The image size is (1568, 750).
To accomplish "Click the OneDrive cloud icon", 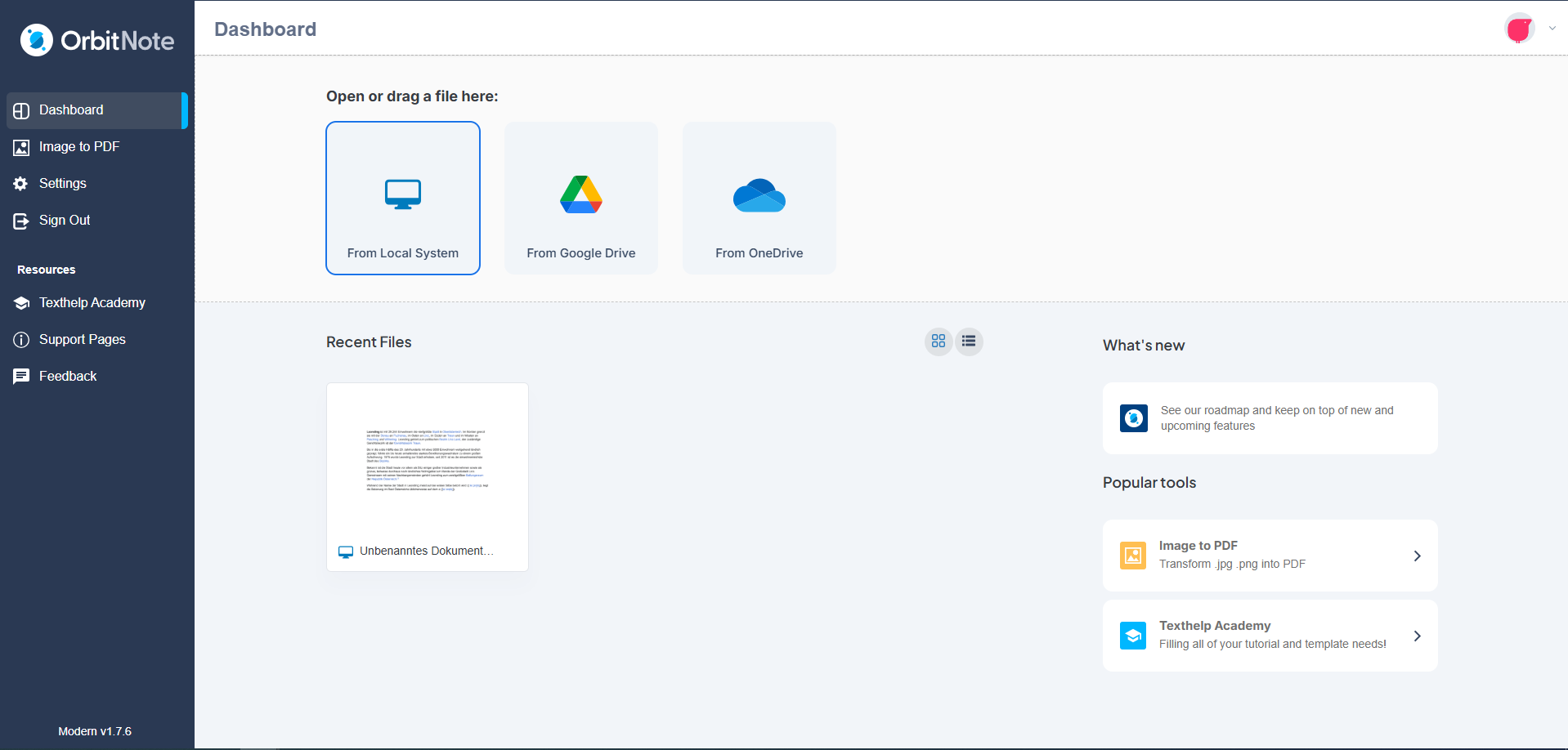I will coord(758,196).
